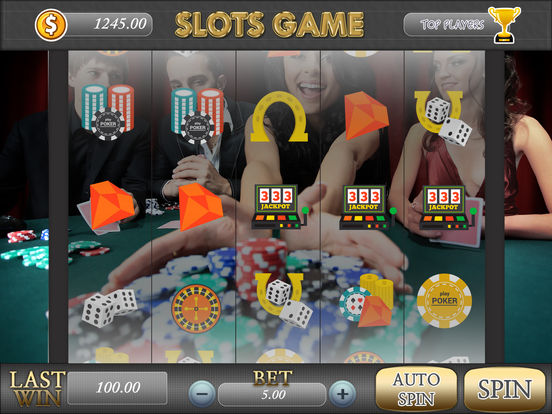Open Top Players via the trophy icon
This screenshot has height=414, width=552.
coord(504,25)
